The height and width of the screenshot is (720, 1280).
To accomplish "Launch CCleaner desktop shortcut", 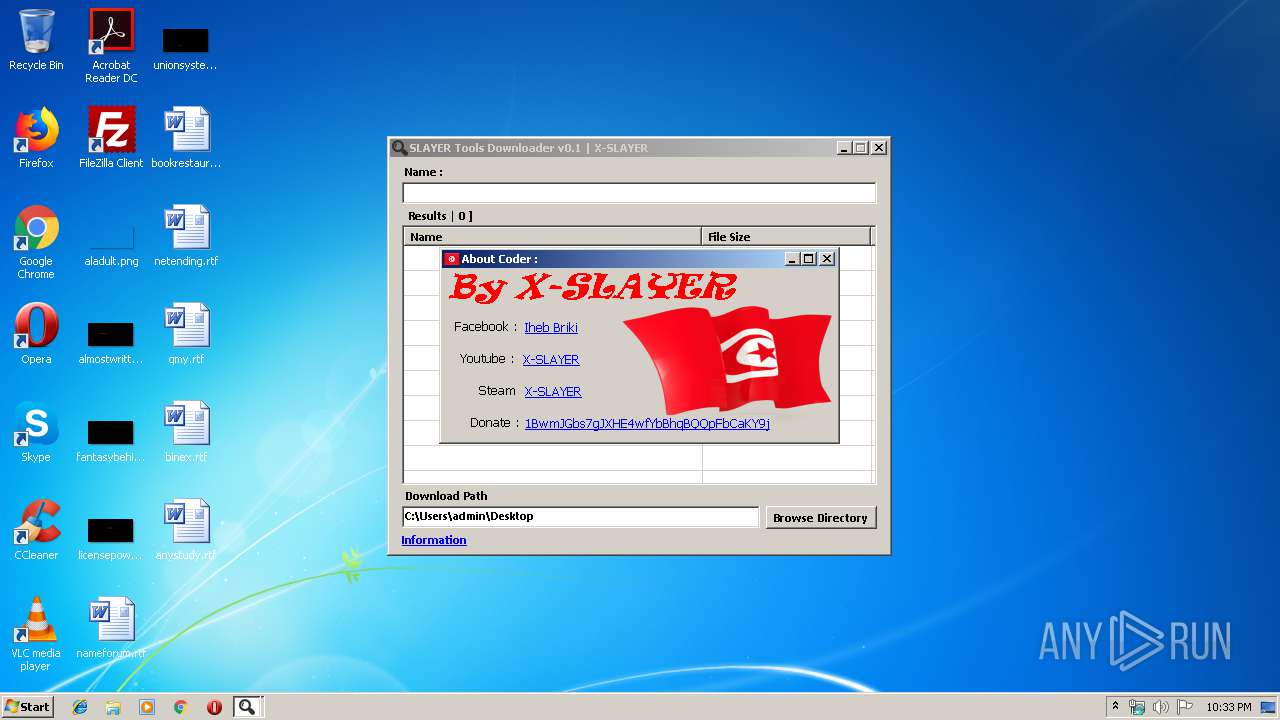I will click(x=36, y=530).
